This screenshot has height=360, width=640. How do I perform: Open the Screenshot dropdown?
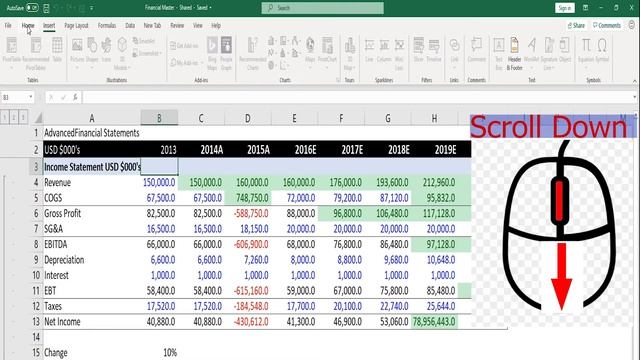tap(147, 53)
